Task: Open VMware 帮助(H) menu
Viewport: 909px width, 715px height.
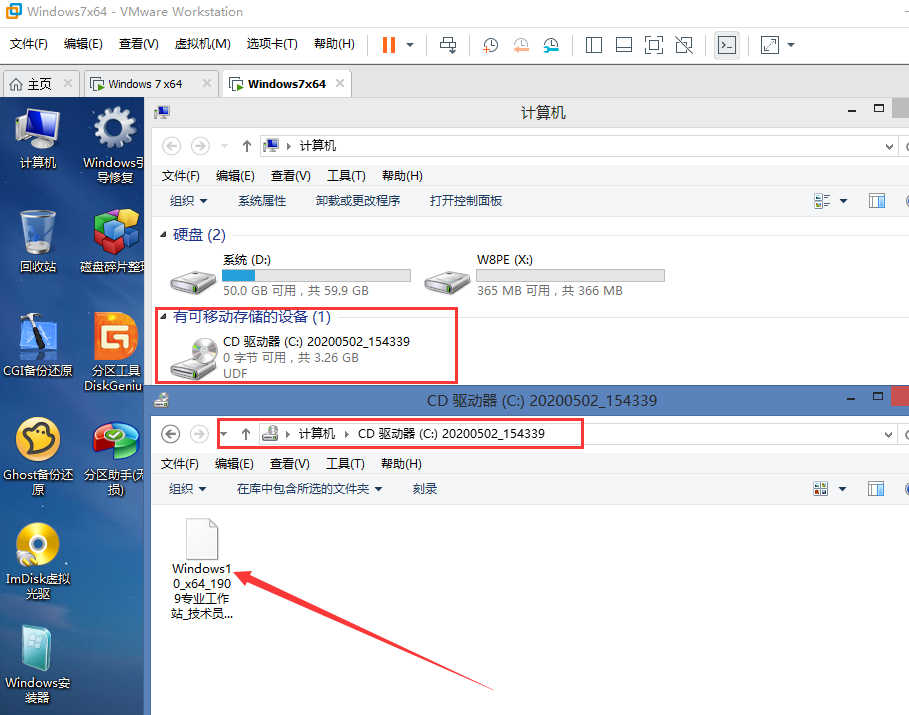Action: tap(334, 44)
